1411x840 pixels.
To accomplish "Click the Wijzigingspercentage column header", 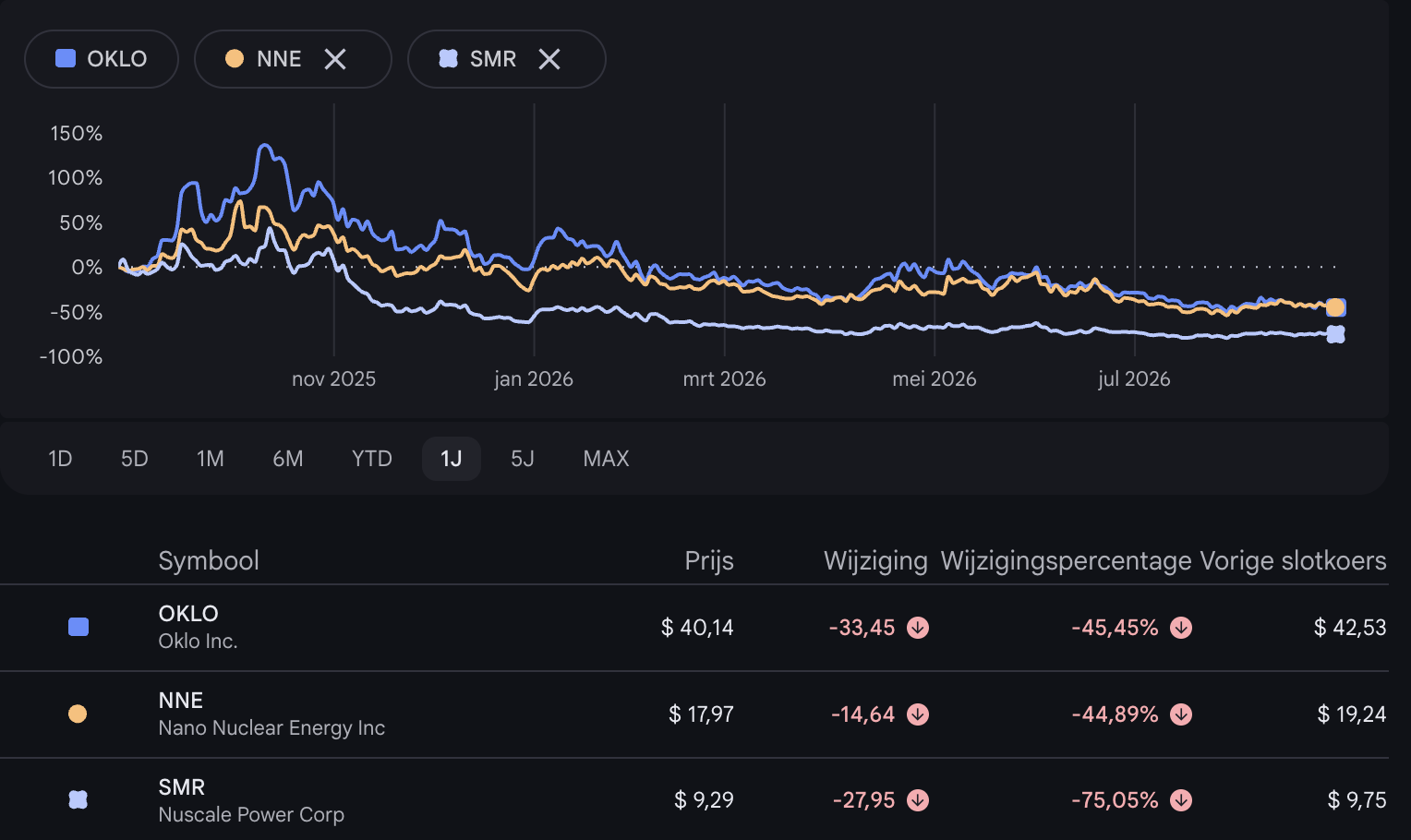I will (x=1067, y=561).
